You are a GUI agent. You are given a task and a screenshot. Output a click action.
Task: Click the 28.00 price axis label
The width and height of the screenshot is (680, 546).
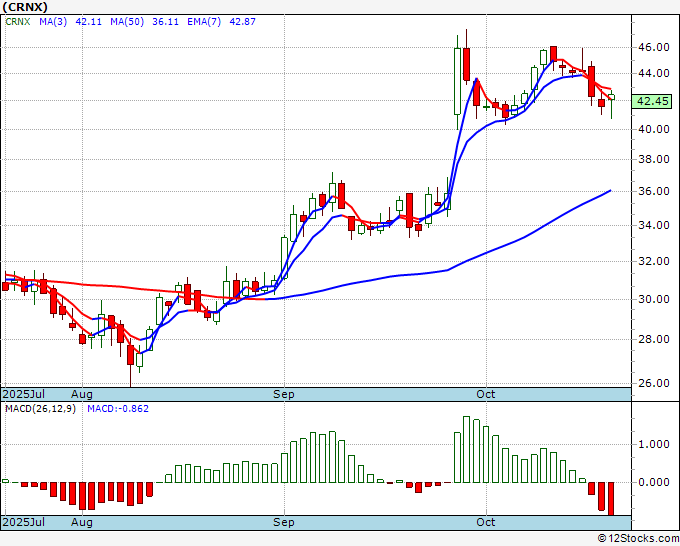(654, 339)
